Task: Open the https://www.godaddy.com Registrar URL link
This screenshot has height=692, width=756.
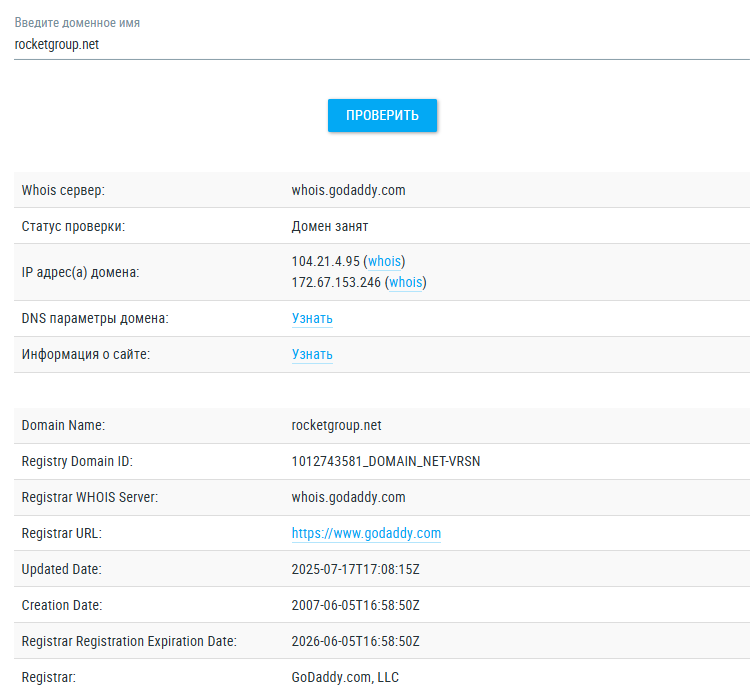Action: pos(366,534)
